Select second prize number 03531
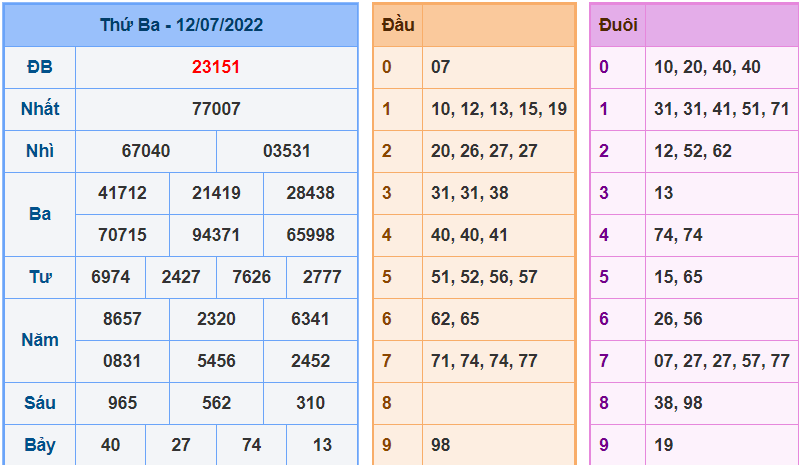Viewport: 799px width, 465px height. 286,151
